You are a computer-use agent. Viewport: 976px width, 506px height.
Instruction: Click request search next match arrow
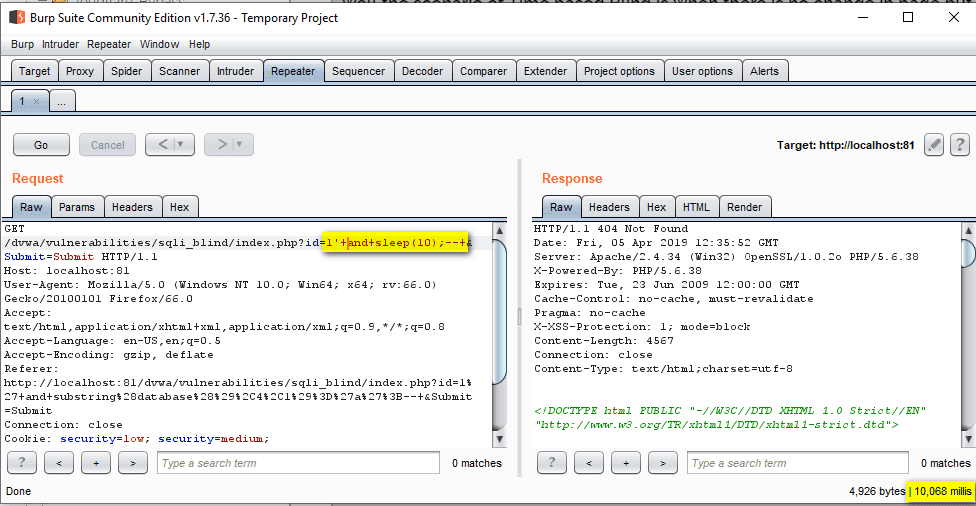(132, 463)
